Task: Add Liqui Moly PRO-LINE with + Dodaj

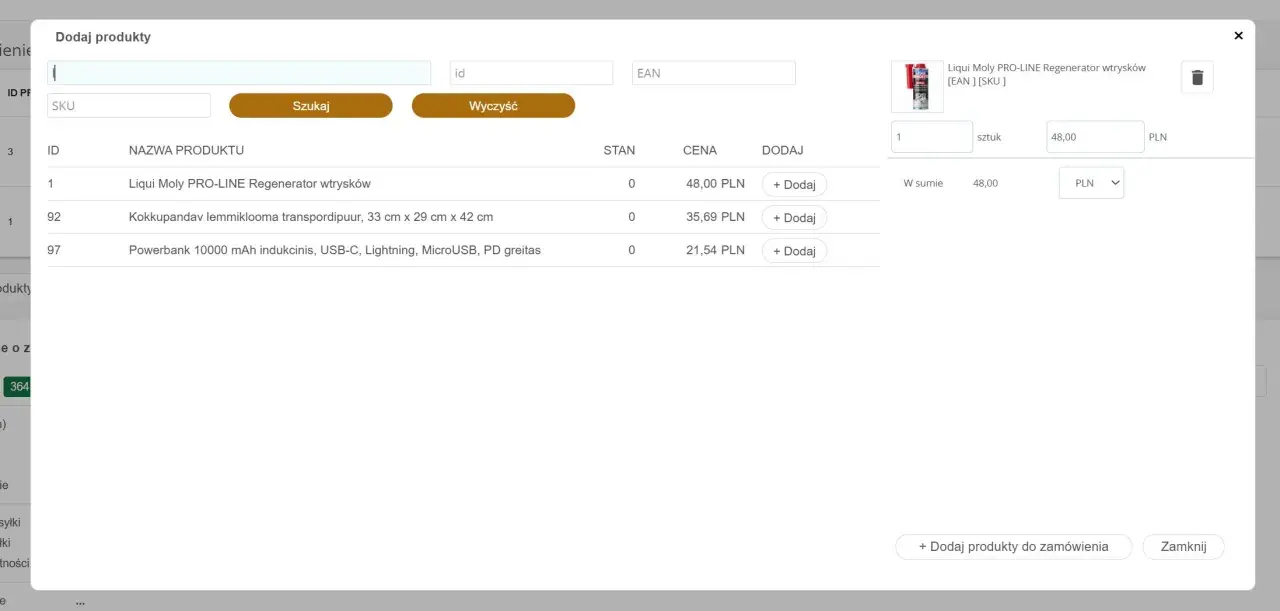Action: point(794,184)
